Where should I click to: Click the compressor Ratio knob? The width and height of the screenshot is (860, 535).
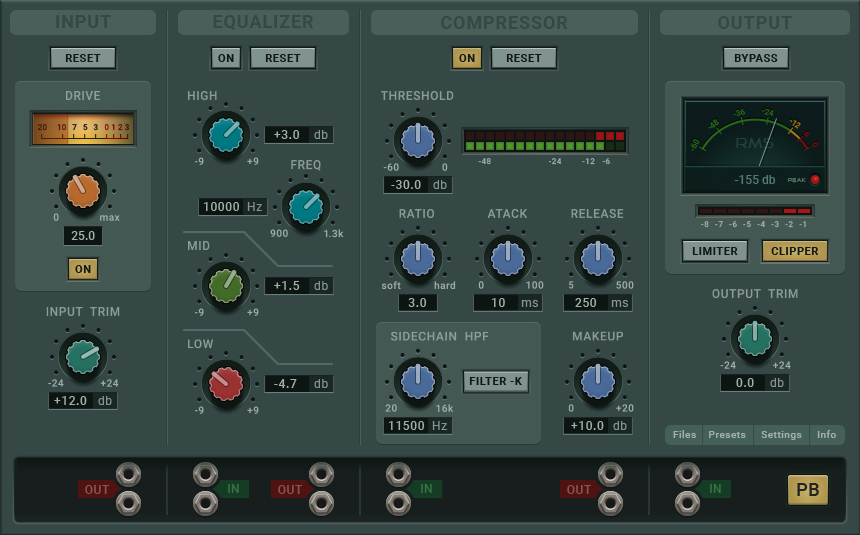tap(418, 258)
